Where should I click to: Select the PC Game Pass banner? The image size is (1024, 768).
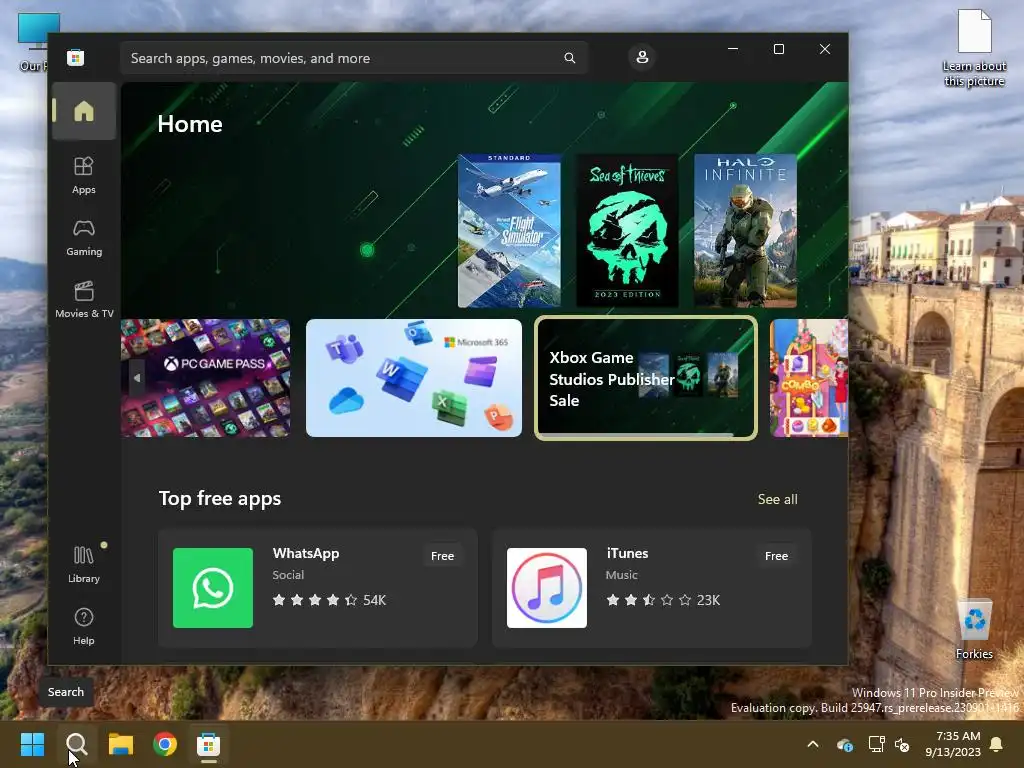pyautogui.click(x=206, y=378)
